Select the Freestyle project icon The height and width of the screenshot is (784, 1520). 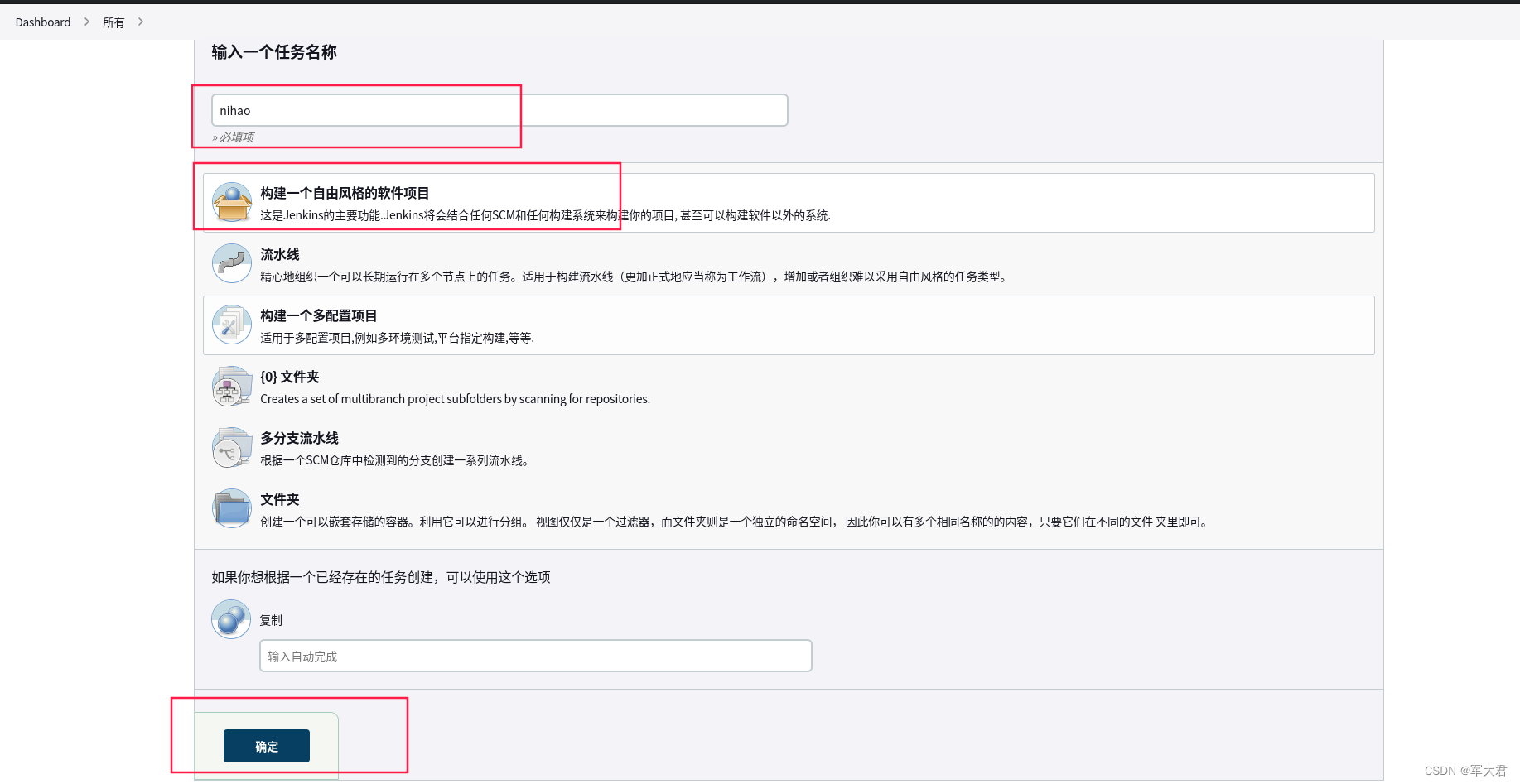[232, 202]
